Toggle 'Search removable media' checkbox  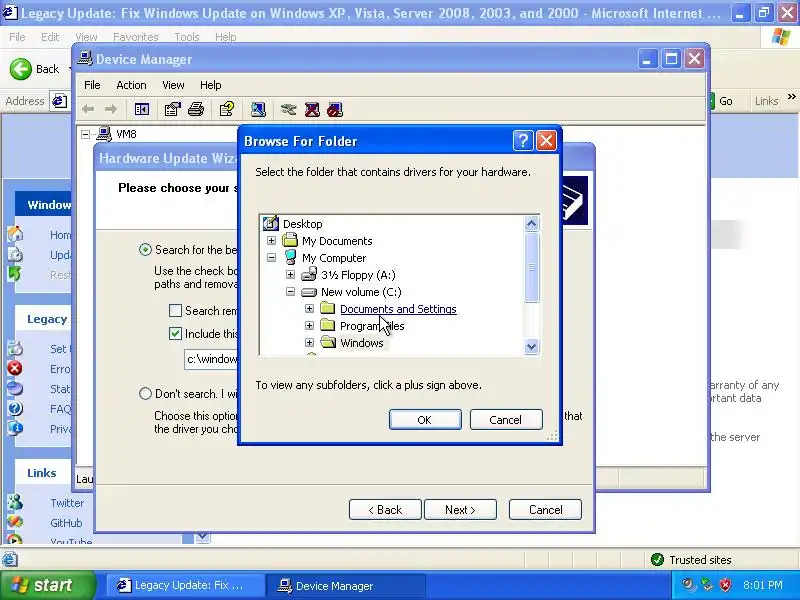(x=175, y=310)
